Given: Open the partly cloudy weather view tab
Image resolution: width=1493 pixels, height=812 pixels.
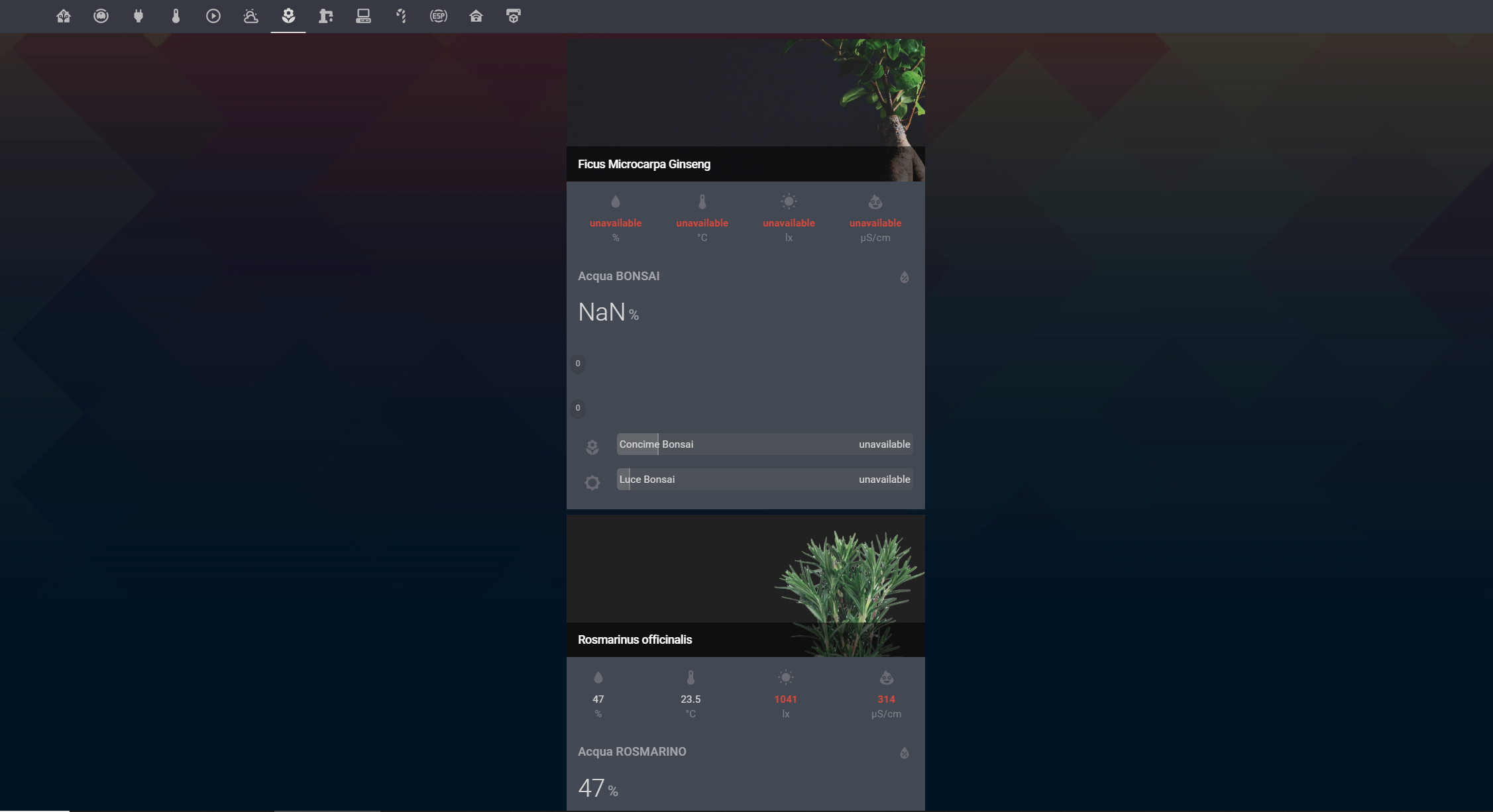Looking at the screenshot, I should tap(250, 16).
